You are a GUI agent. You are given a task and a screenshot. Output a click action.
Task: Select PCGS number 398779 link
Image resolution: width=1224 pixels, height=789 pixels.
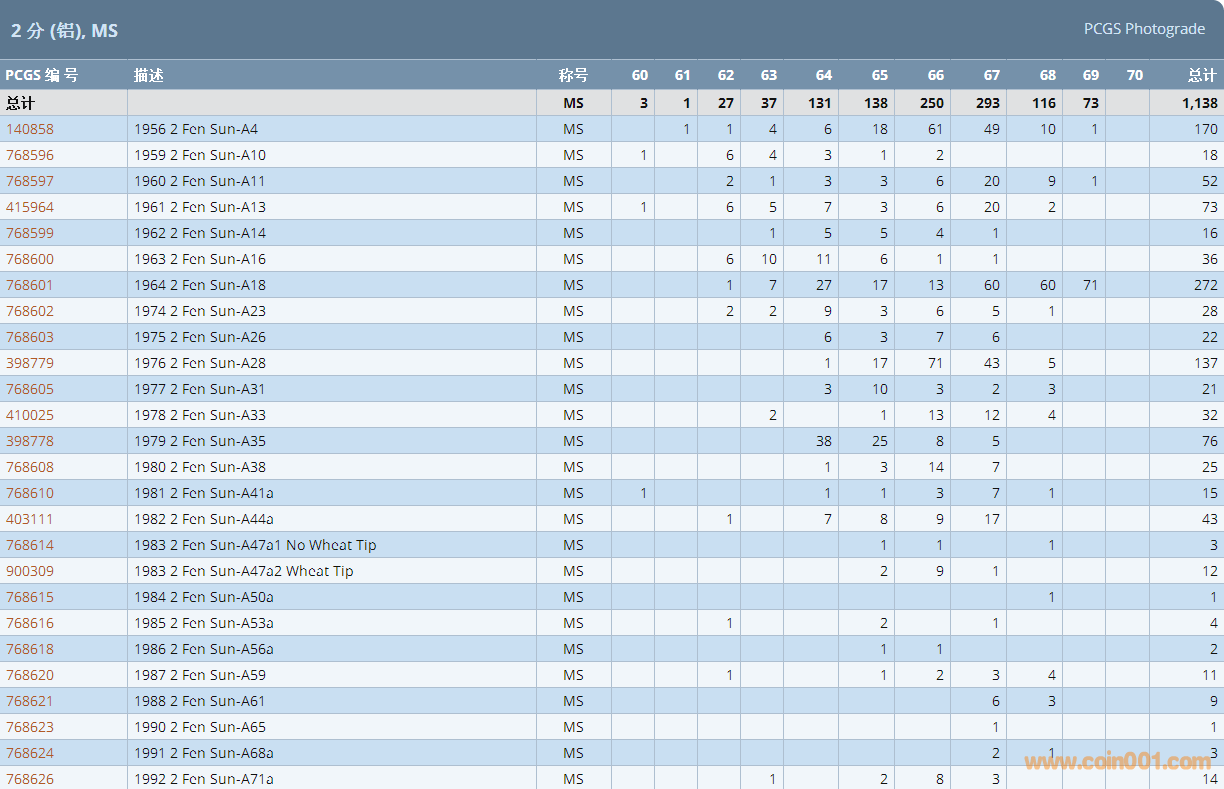(x=30, y=363)
